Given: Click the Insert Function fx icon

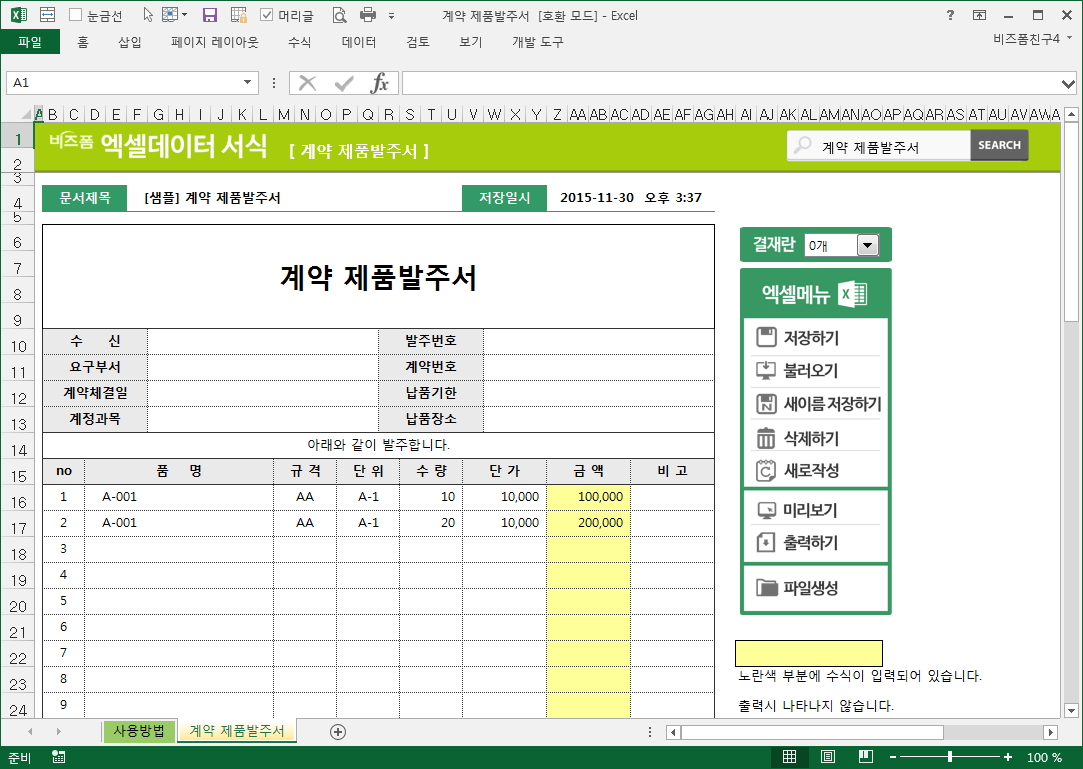Looking at the screenshot, I should click(380, 83).
